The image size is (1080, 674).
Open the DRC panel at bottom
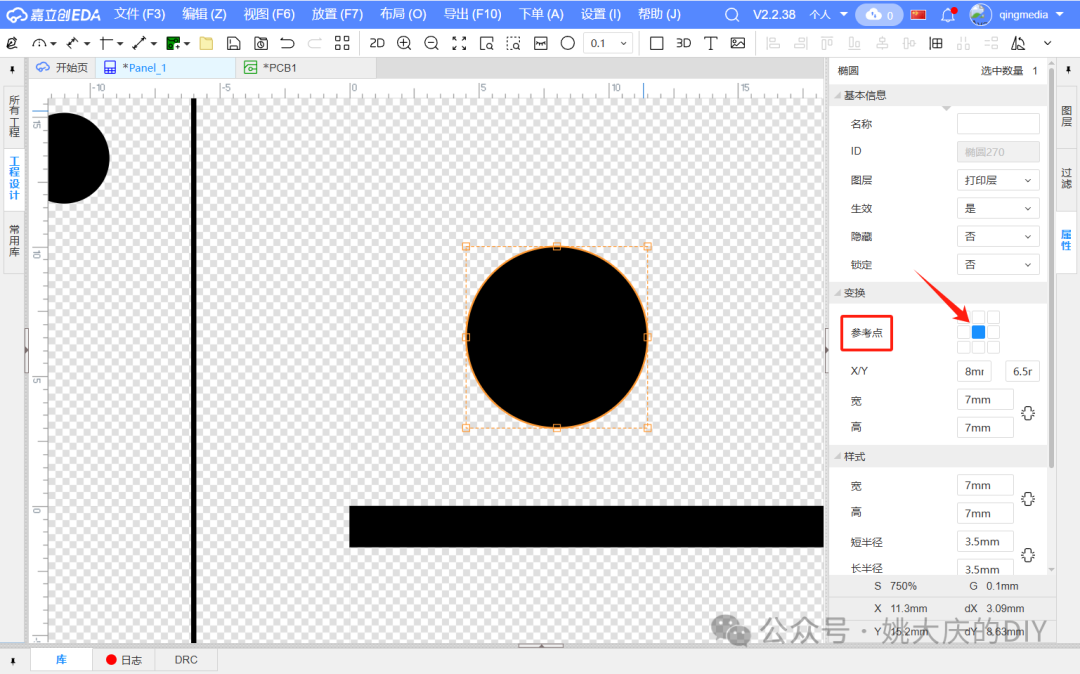pos(186,660)
